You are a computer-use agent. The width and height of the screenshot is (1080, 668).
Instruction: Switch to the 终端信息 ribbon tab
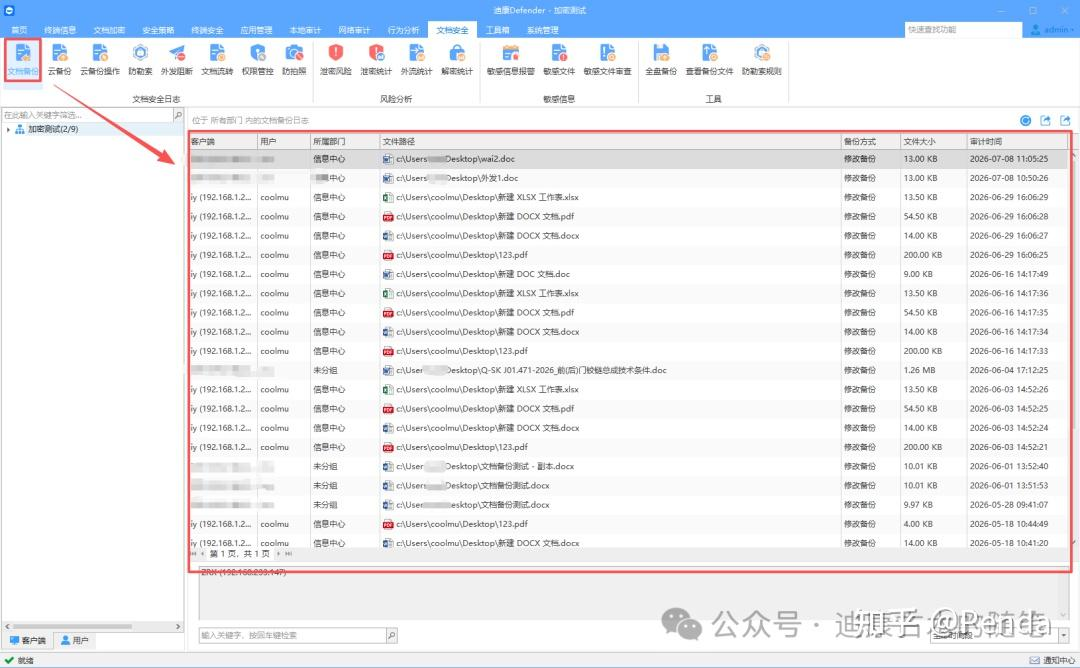[60, 30]
